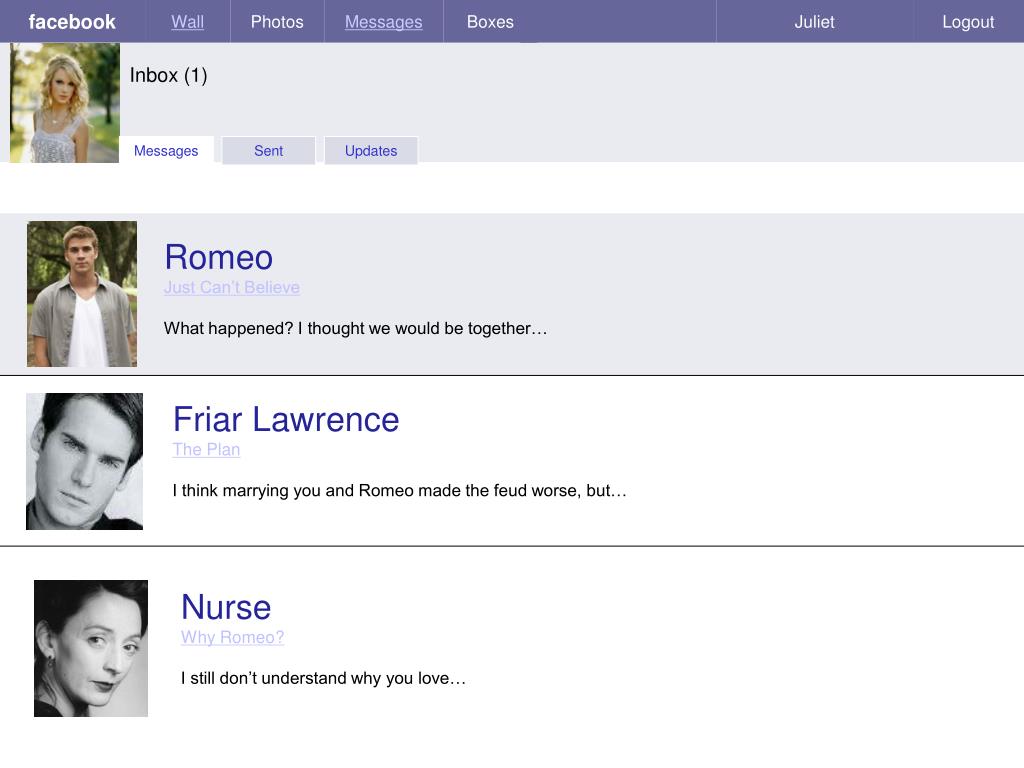Click the sender name Romeo

(x=219, y=257)
